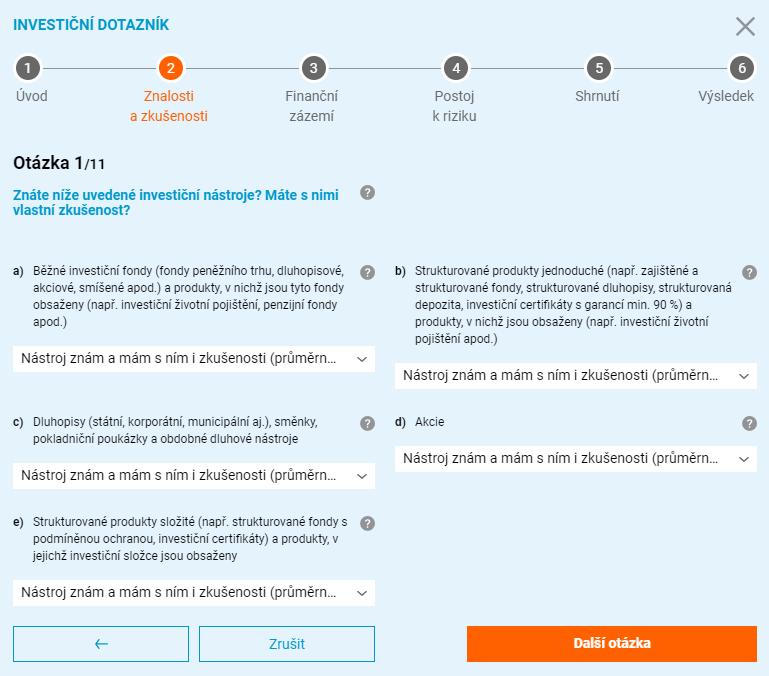Select step 3 Finanční zázemí

coord(313,68)
